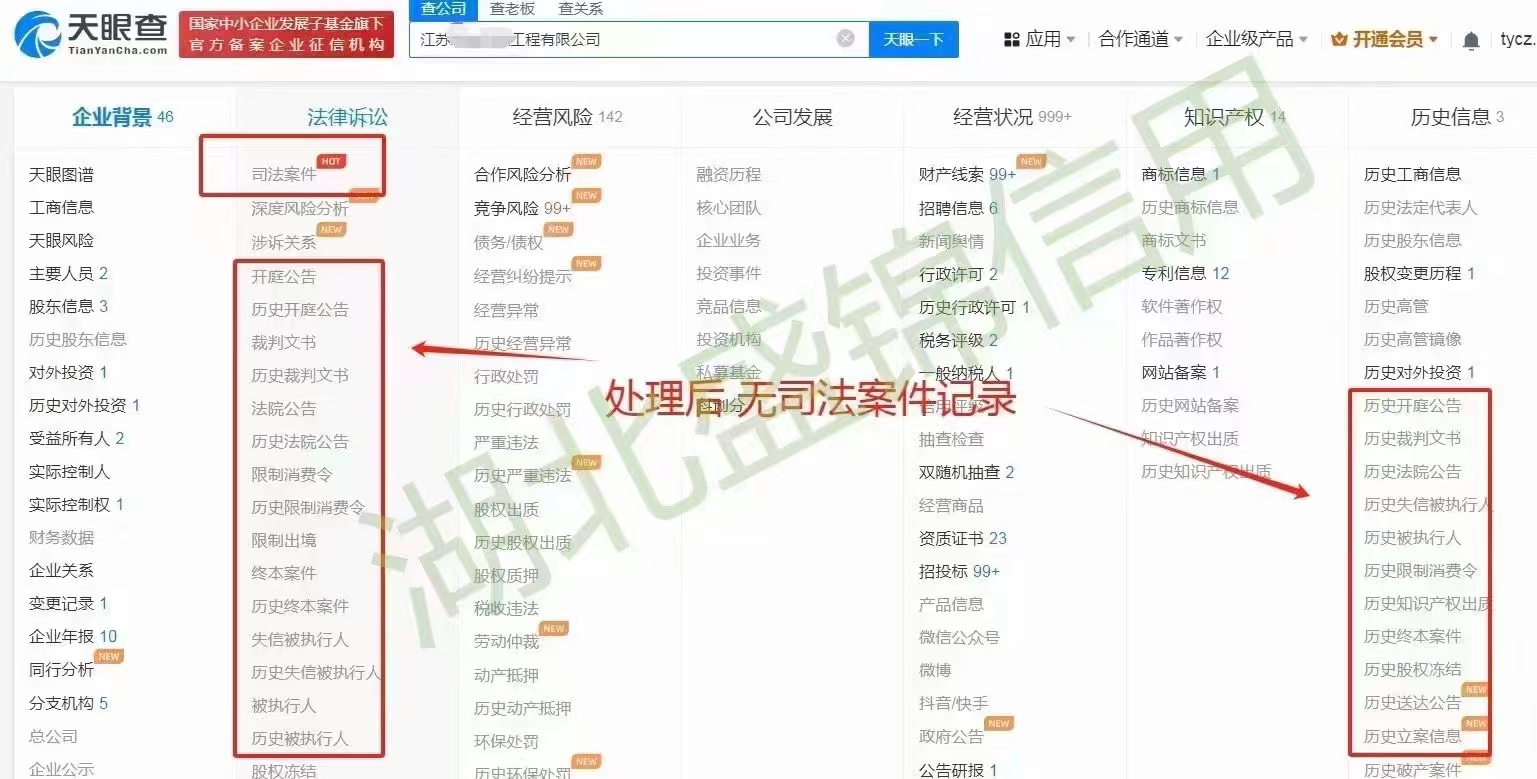
Task: Click the crown icon beside 开通会员
Action: click(1339, 40)
